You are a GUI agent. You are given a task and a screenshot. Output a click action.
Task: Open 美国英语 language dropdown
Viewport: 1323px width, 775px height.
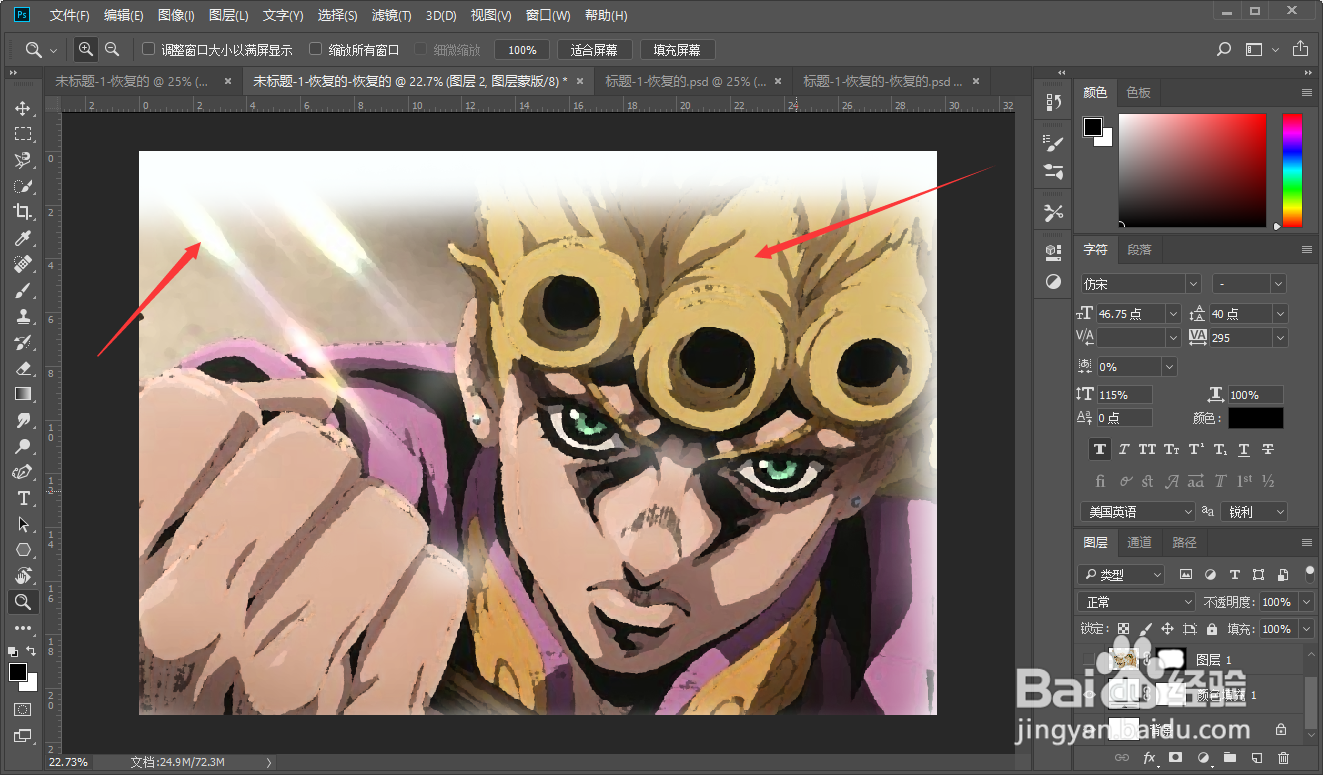[x=1138, y=512]
